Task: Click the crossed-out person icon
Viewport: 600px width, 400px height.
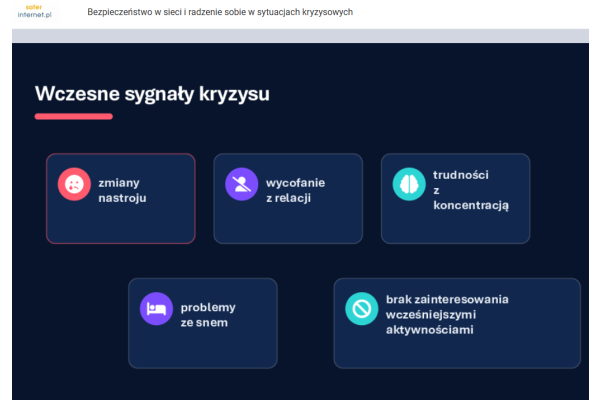Action: 241,184
